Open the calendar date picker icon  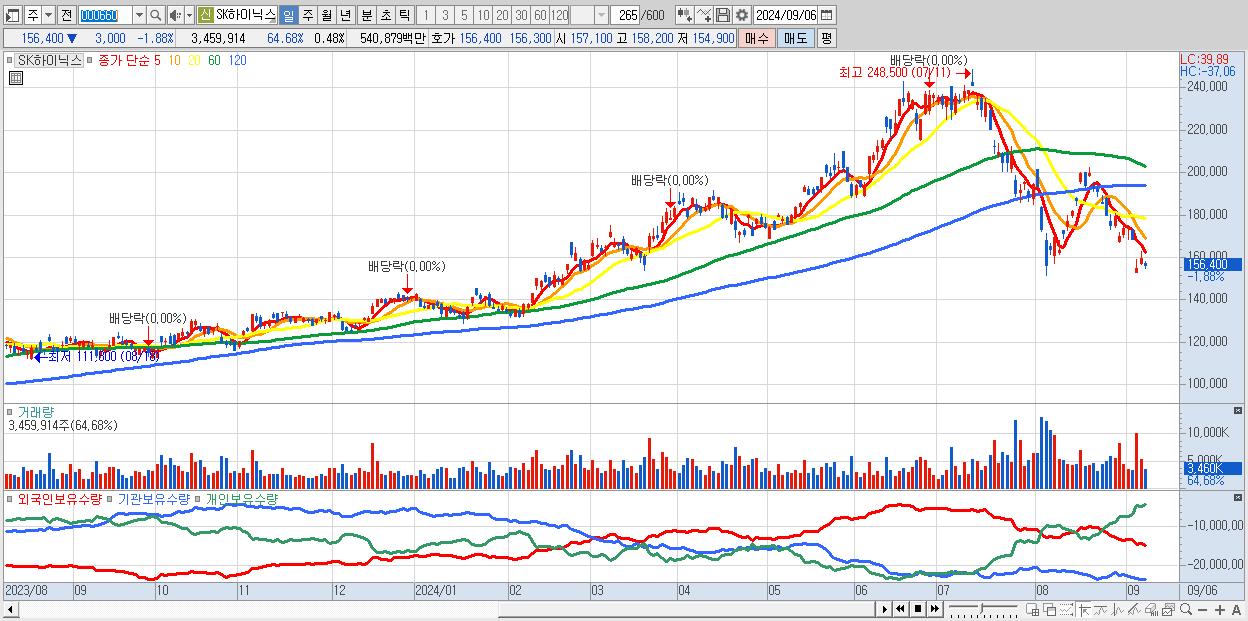829,15
